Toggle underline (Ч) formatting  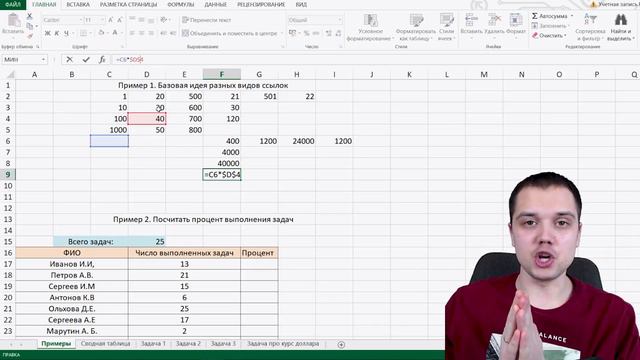66,33
